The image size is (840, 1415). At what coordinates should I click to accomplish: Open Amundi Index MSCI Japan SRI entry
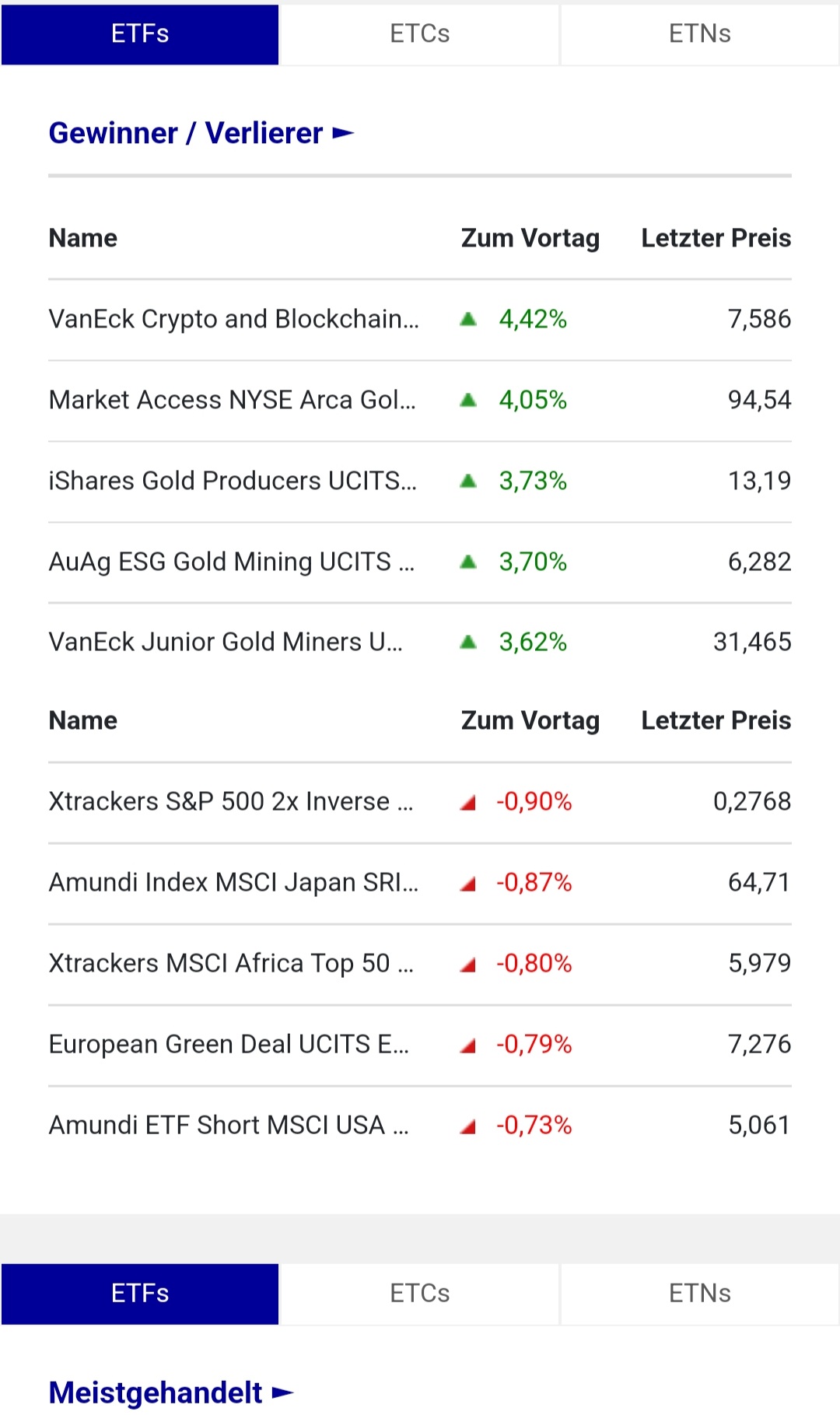pyautogui.click(x=233, y=882)
